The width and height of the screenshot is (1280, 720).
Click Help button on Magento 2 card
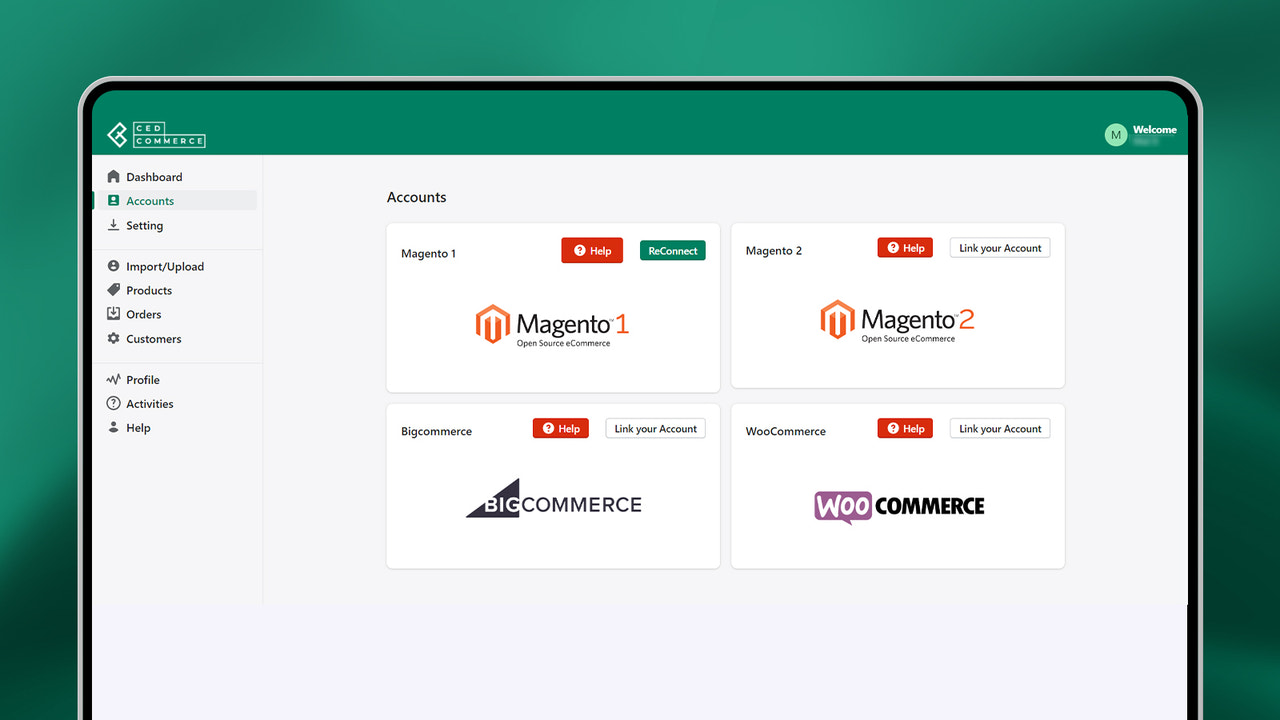point(905,248)
